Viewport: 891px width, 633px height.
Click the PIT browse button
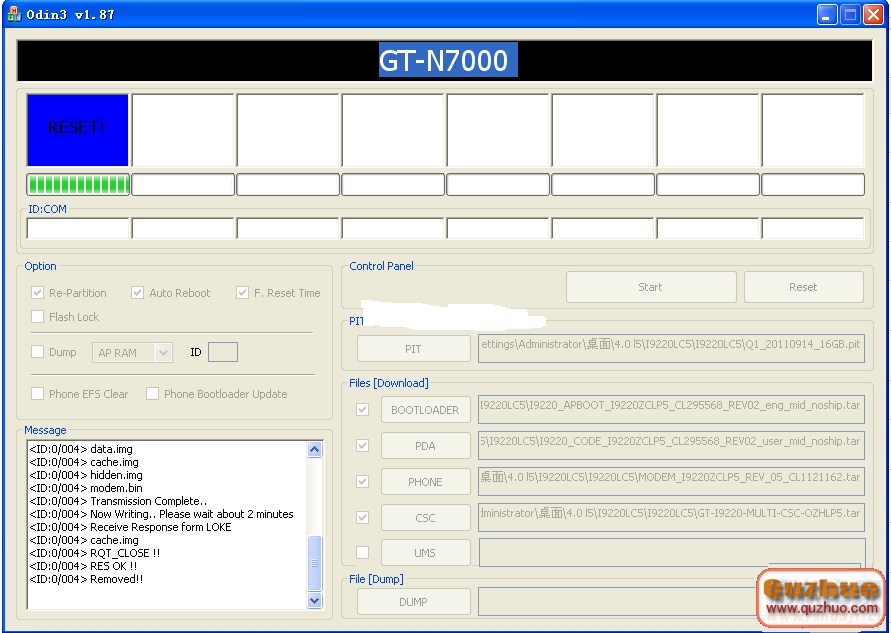[x=414, y=349]
